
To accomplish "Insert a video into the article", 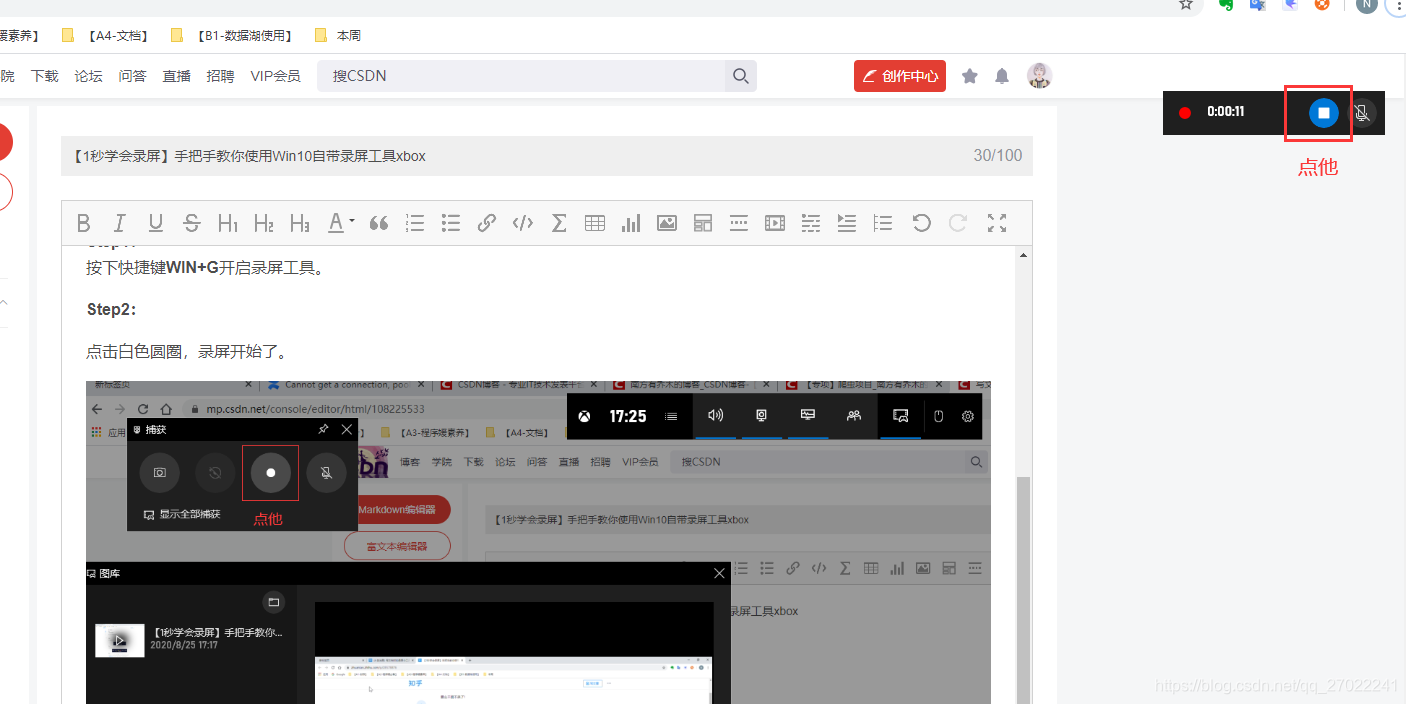I will (775, 223).
